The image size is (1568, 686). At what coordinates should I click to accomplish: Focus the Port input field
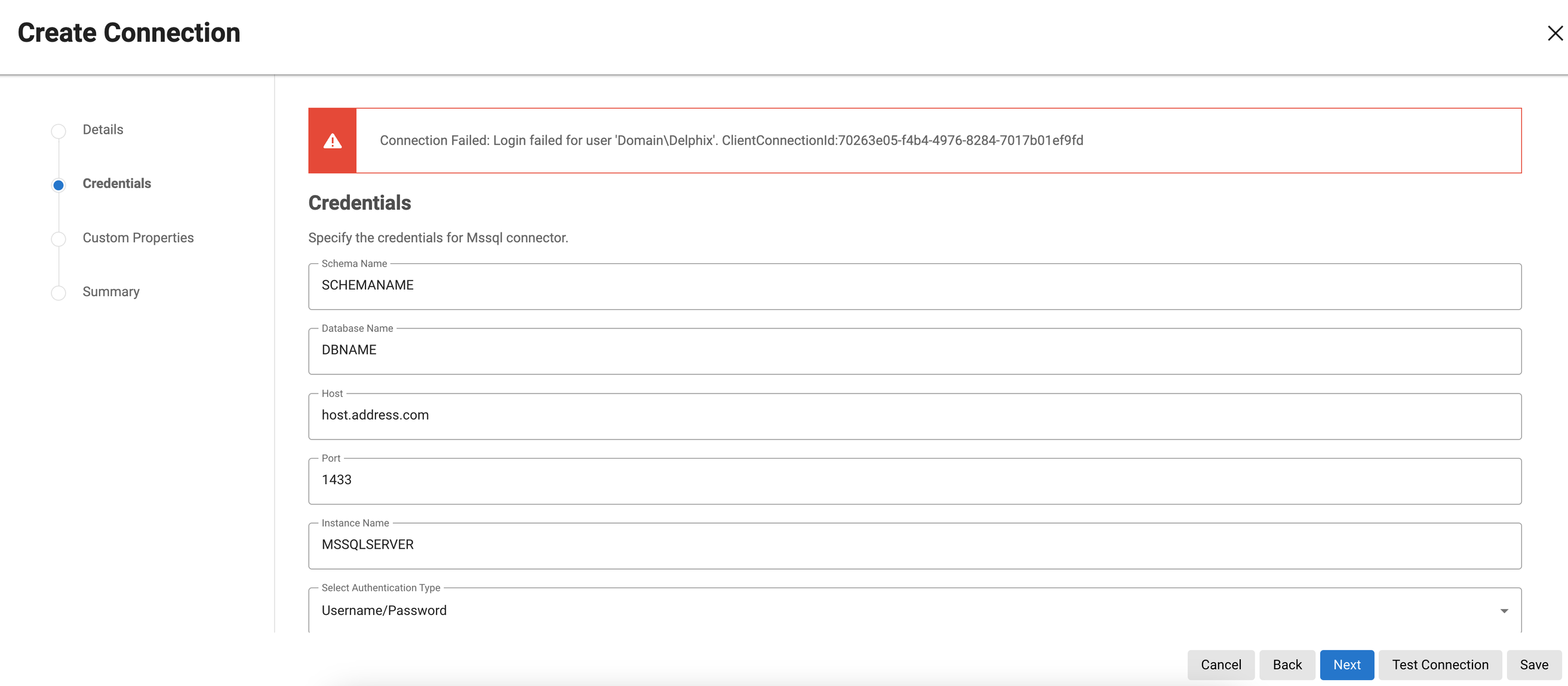pos(914,481)
